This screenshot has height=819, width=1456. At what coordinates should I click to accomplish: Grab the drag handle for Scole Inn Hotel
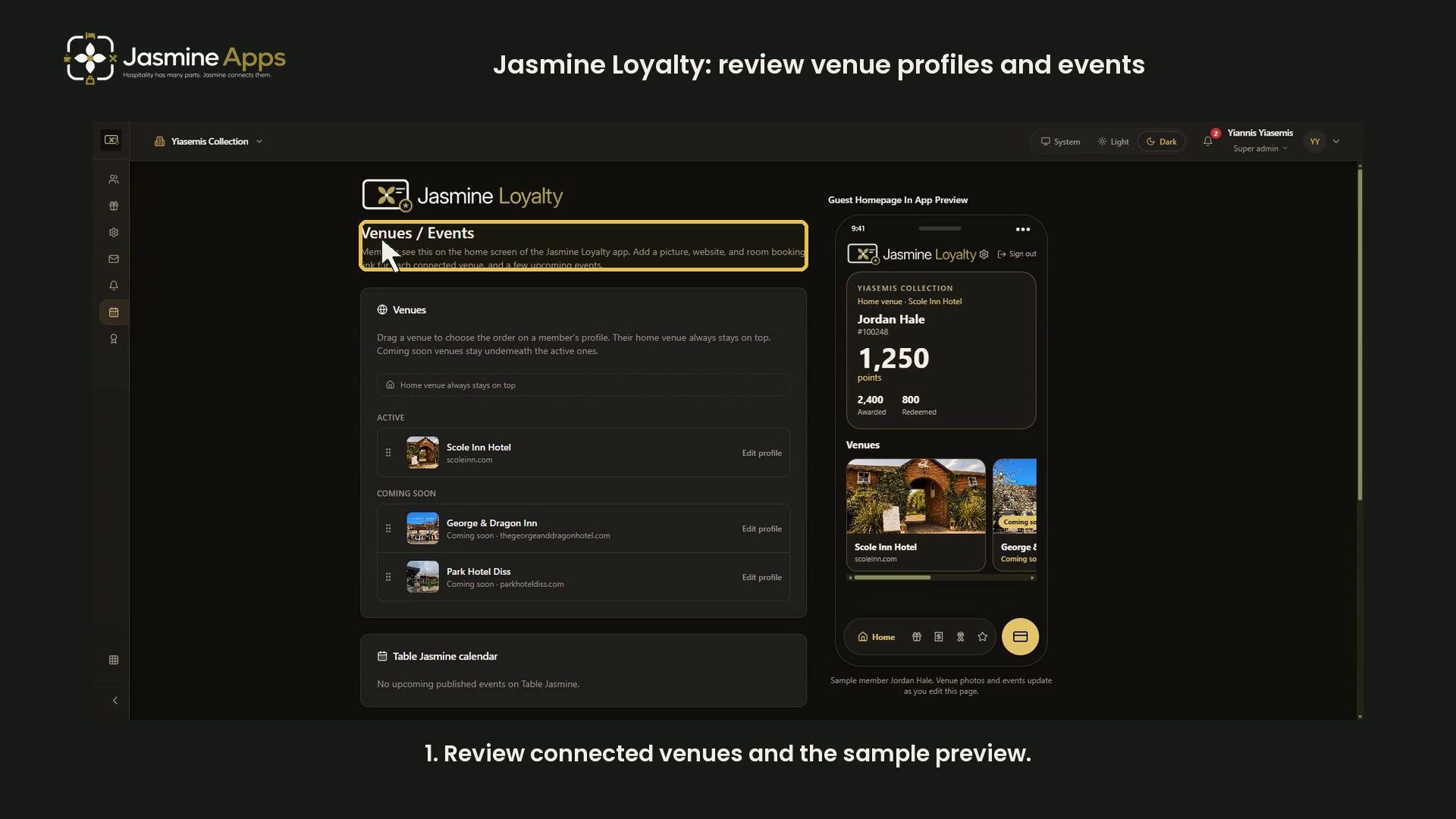(388, 453)
